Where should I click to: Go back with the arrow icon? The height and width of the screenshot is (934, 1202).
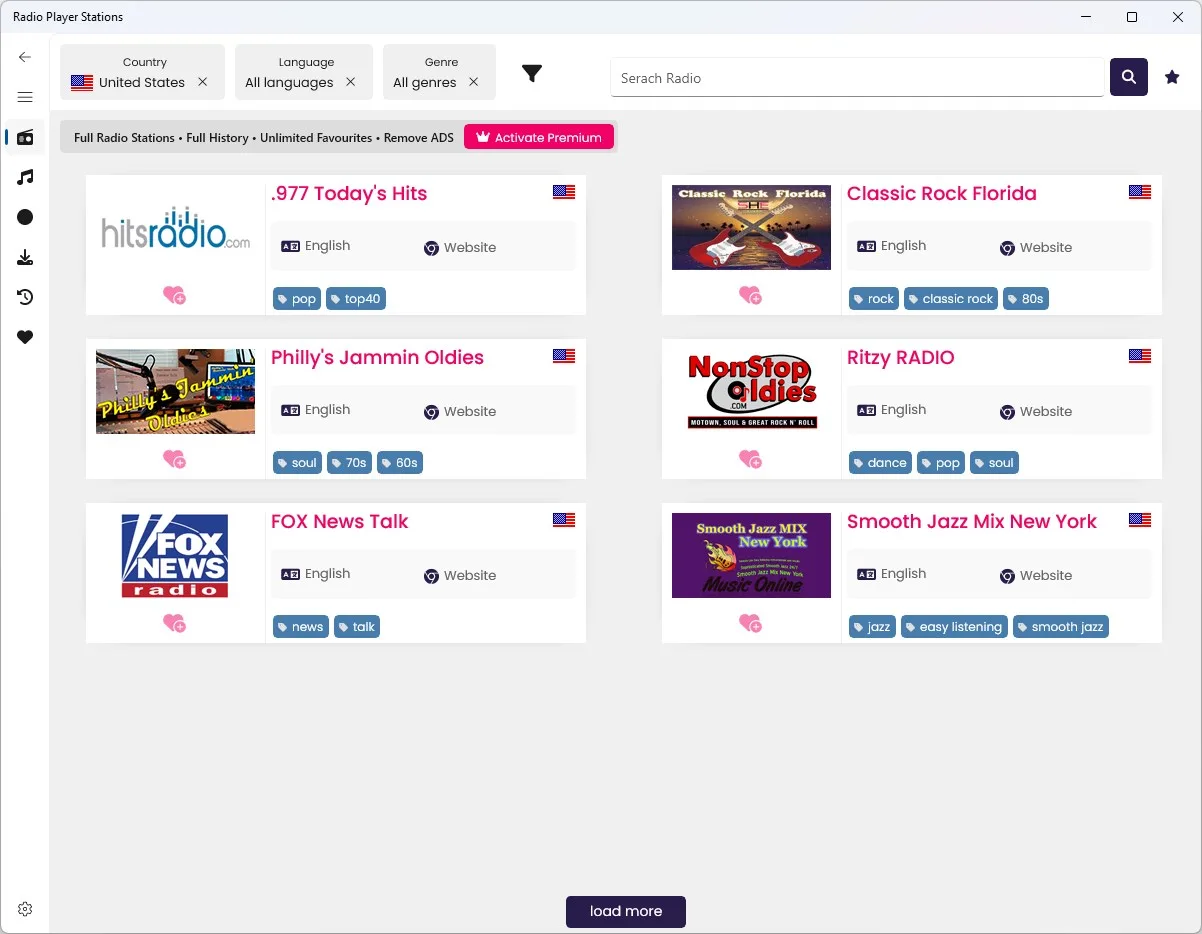click(x=25, y=57)
